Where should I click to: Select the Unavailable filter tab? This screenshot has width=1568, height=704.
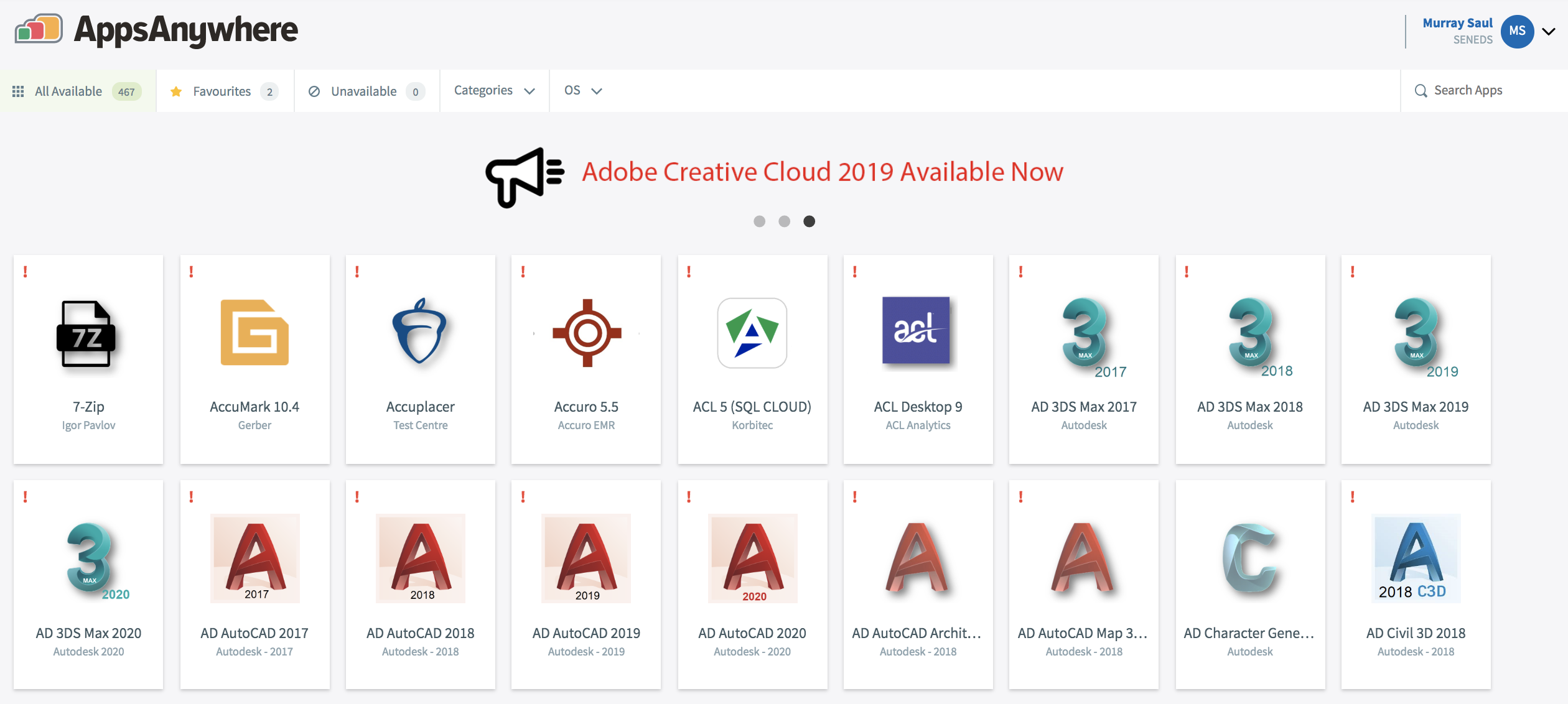363,91
